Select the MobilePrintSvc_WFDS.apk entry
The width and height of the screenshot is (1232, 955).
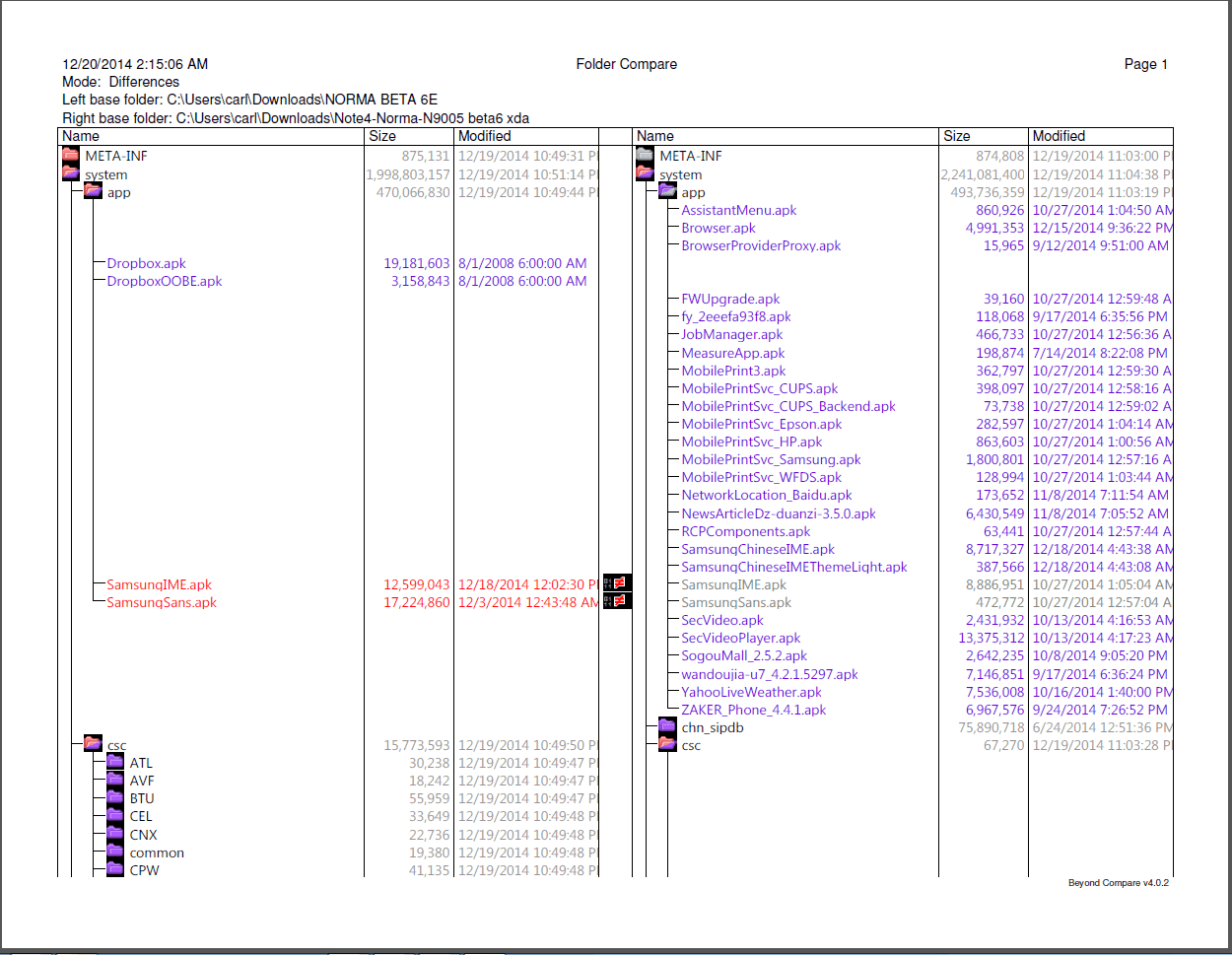762,477
